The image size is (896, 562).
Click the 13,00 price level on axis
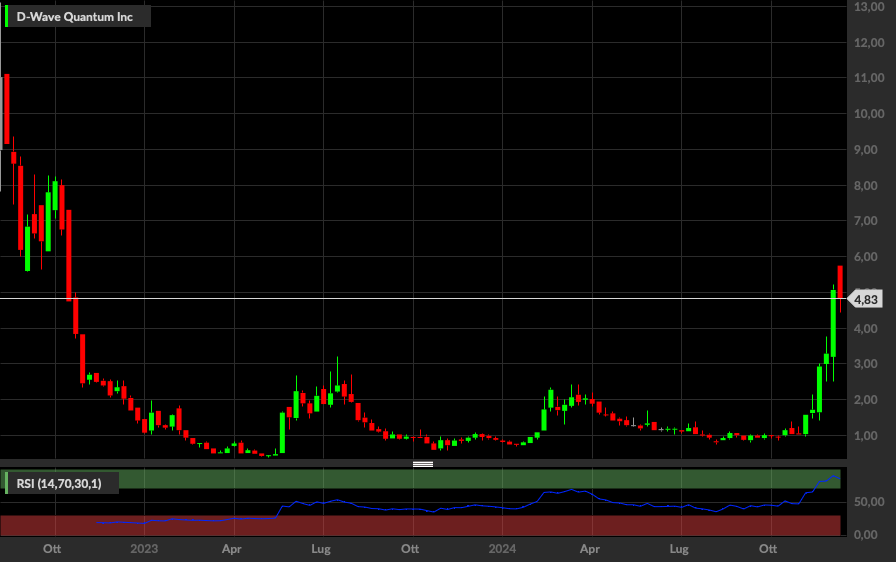pyautogui.click(x=869, y=7)
